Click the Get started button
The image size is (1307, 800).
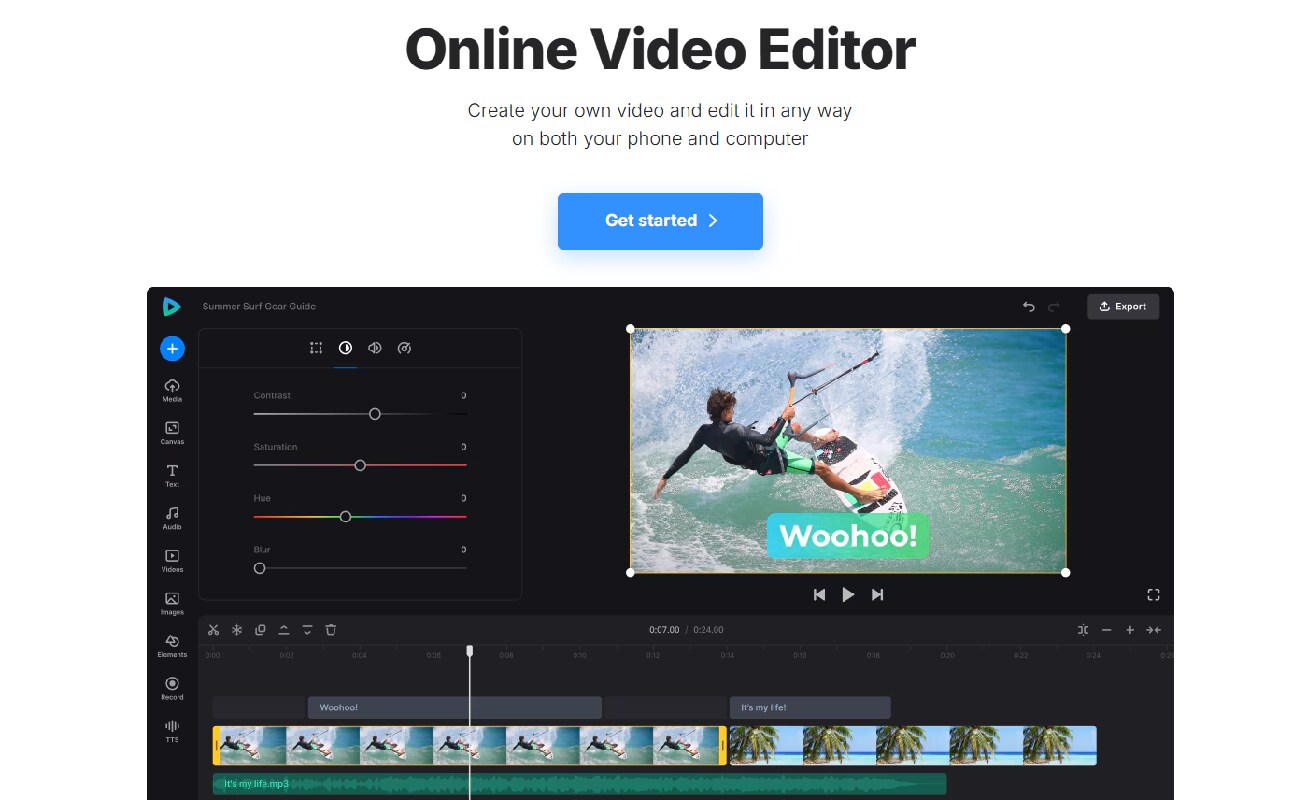pos(659,221)
